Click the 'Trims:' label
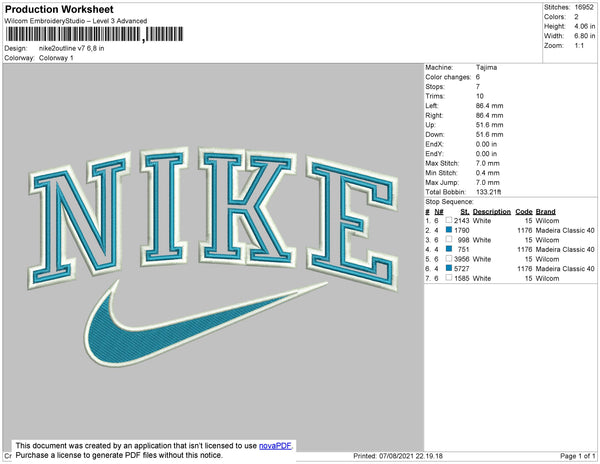The height and width of the screenshot is (464, 600). click(x=435, y=96)
